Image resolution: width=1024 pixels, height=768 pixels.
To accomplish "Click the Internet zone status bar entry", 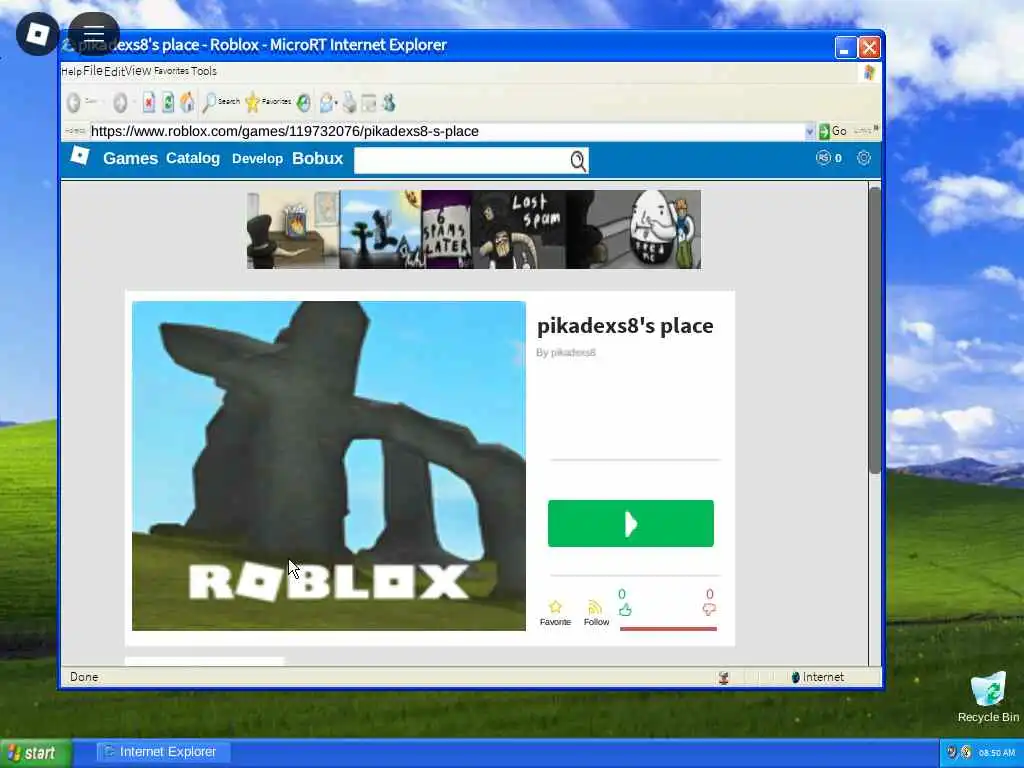I will (817, 677).
